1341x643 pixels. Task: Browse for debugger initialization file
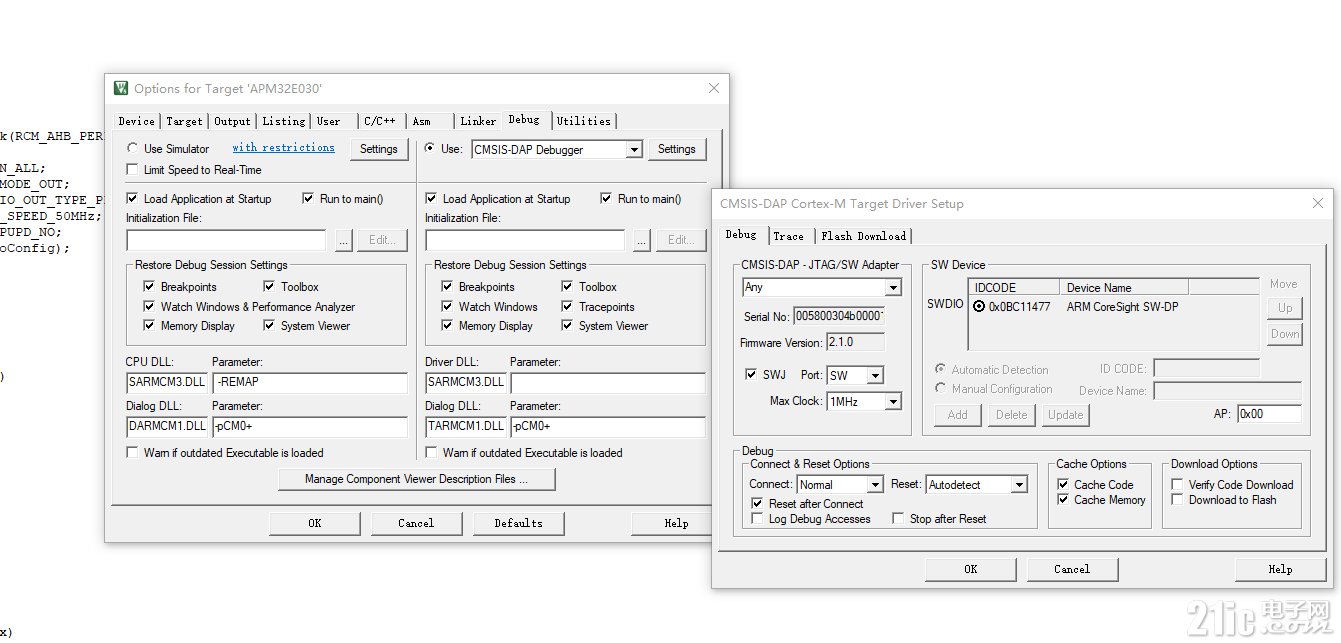pos(642,240)
